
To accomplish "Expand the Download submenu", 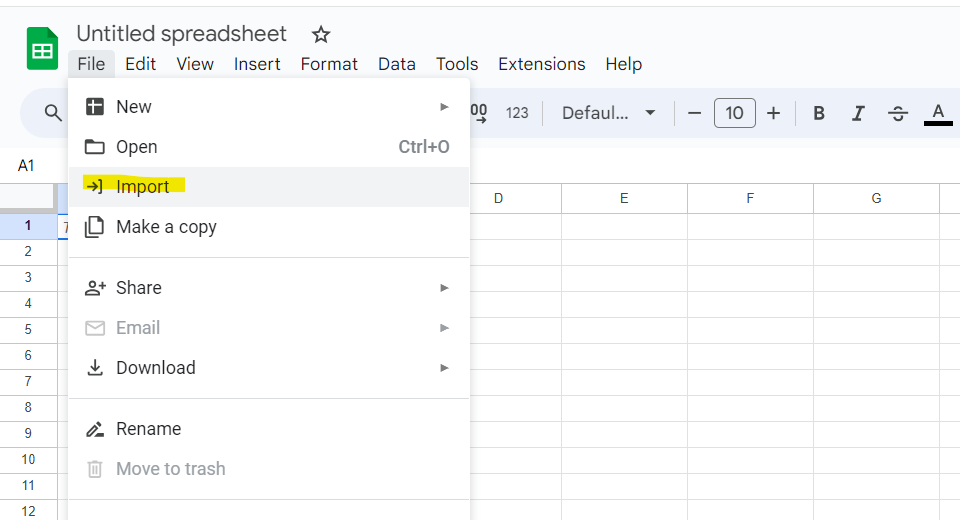I will pyautogui.click(x=268, y=368).
